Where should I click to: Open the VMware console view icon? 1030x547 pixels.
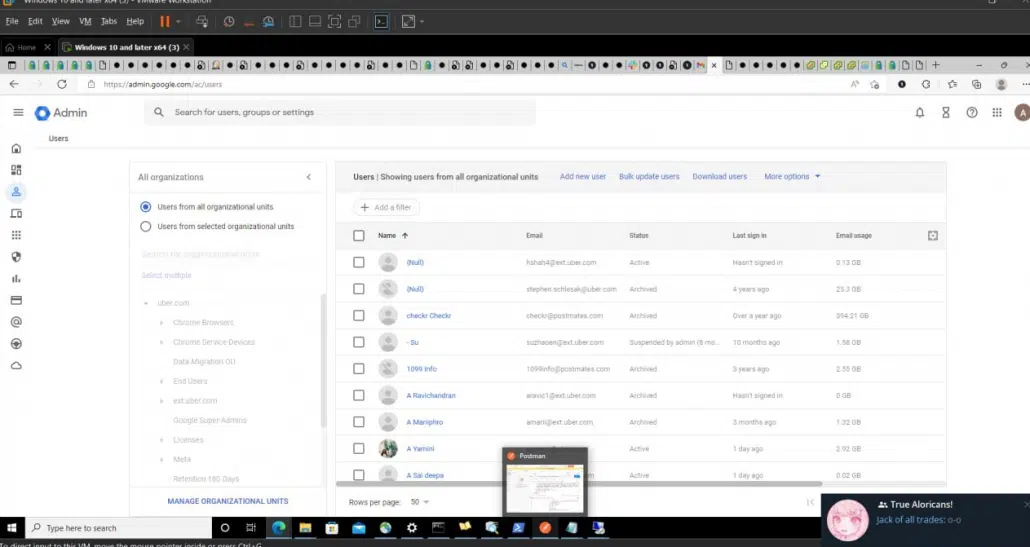[381, 22]
